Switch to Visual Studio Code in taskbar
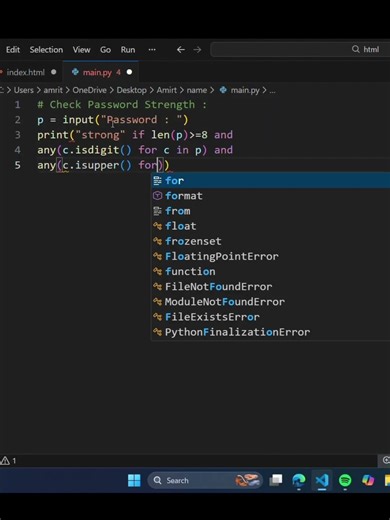This screenshot has height=520, width=390. click(x=322, y=480)
